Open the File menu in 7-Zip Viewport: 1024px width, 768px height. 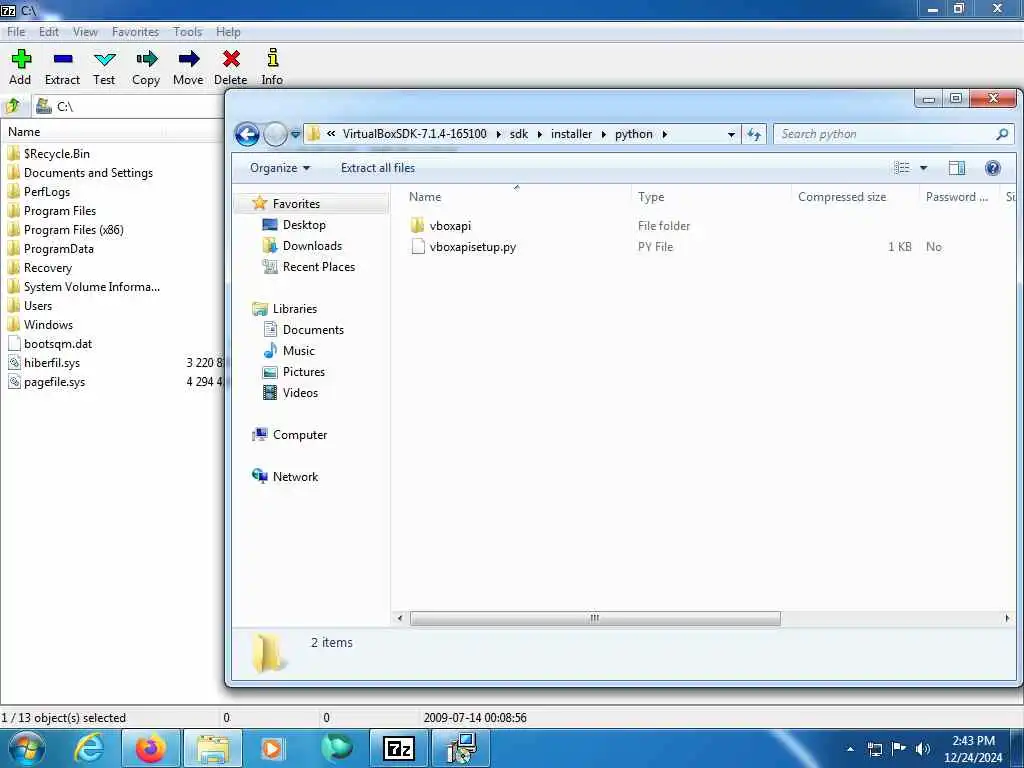pos(16,31)
